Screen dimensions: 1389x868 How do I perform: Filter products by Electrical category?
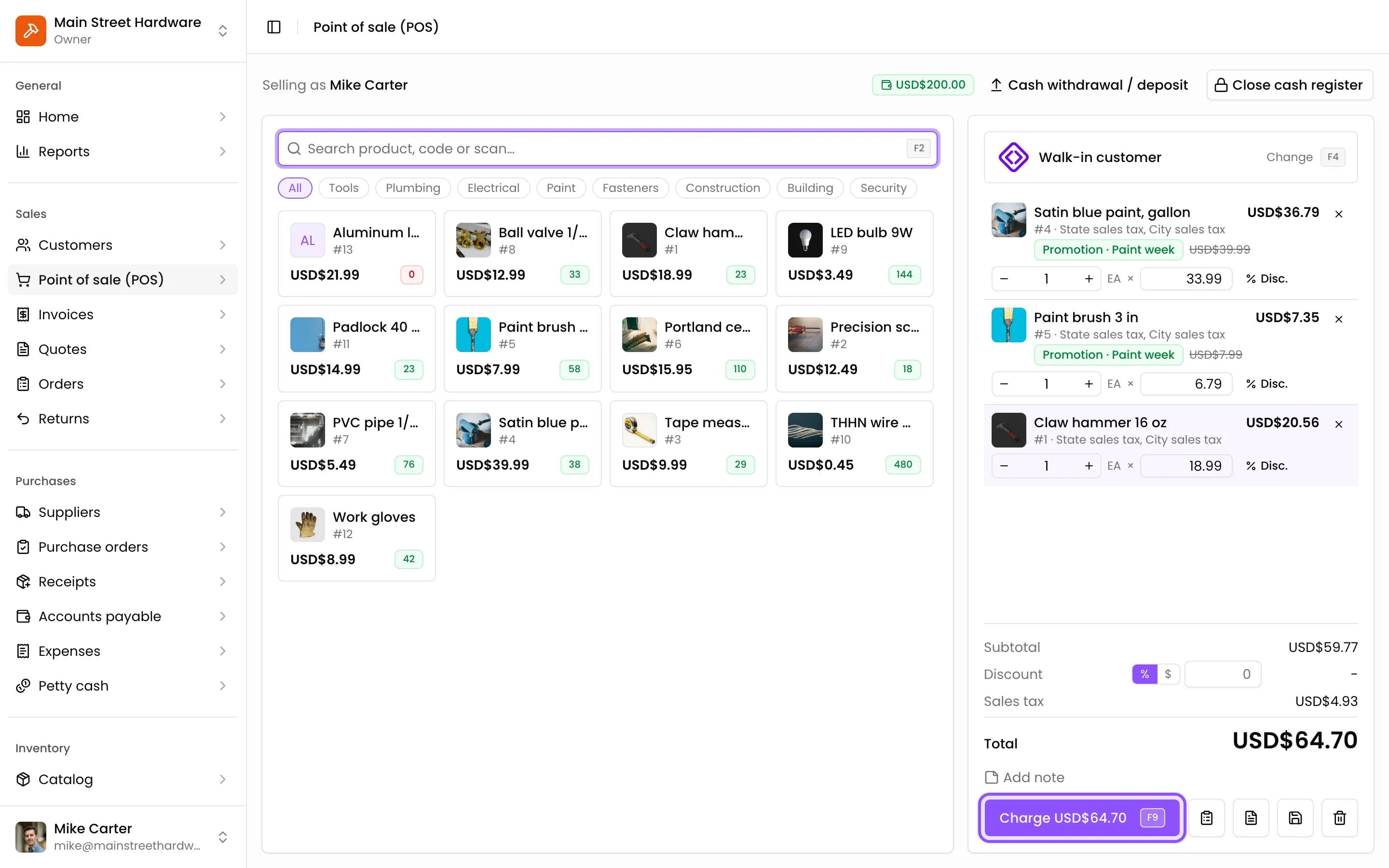click(x=493, y=188)
